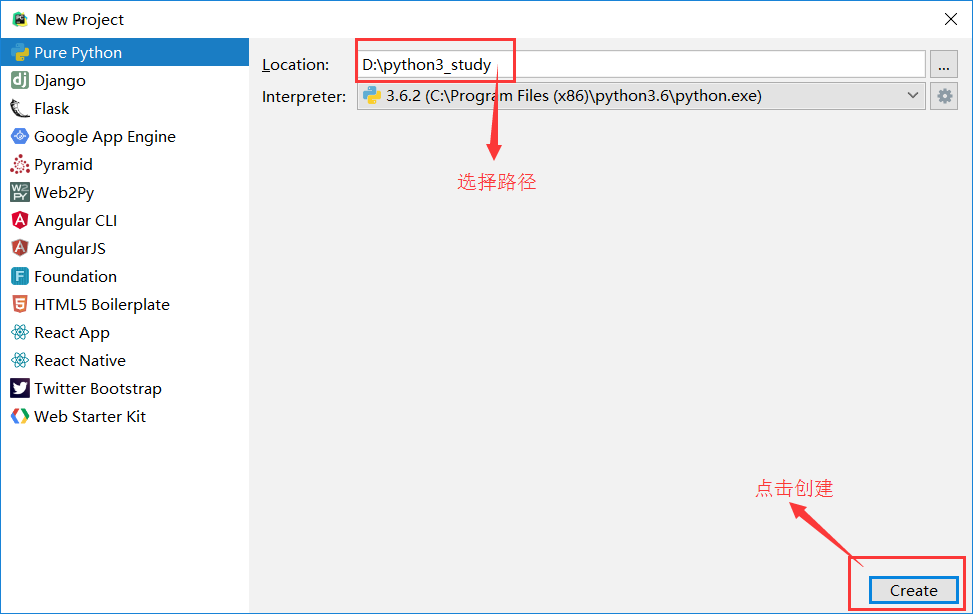Click the Pyramid red icon

[x=20, y=164]
